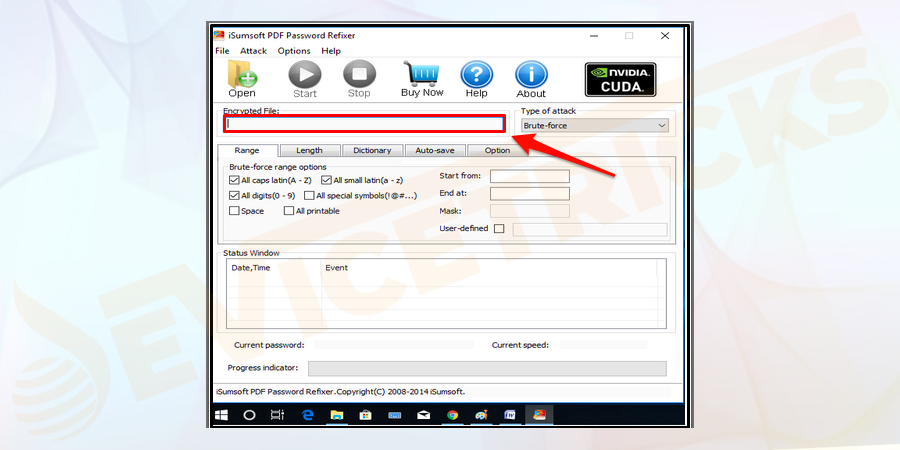
Task: Switch to the Auto-save tab
Action: [435, 150]
